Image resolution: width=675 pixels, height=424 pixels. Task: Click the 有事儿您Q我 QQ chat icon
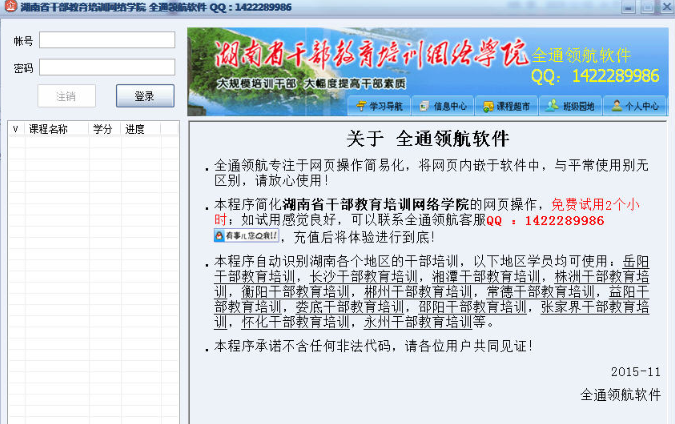[246, 237]
